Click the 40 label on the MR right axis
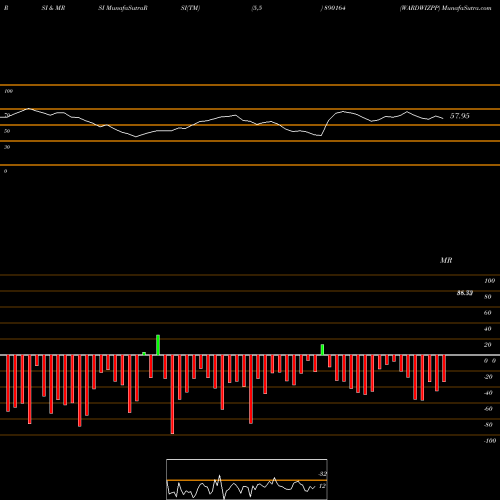Viewport: 500px width, 500px height. point(488,329)
